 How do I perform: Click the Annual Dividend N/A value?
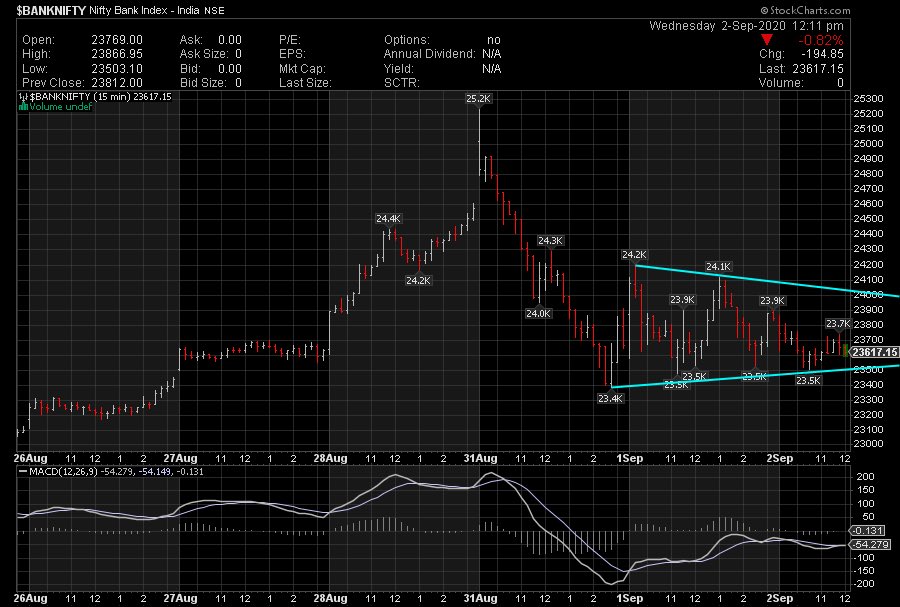coord(491,54)
